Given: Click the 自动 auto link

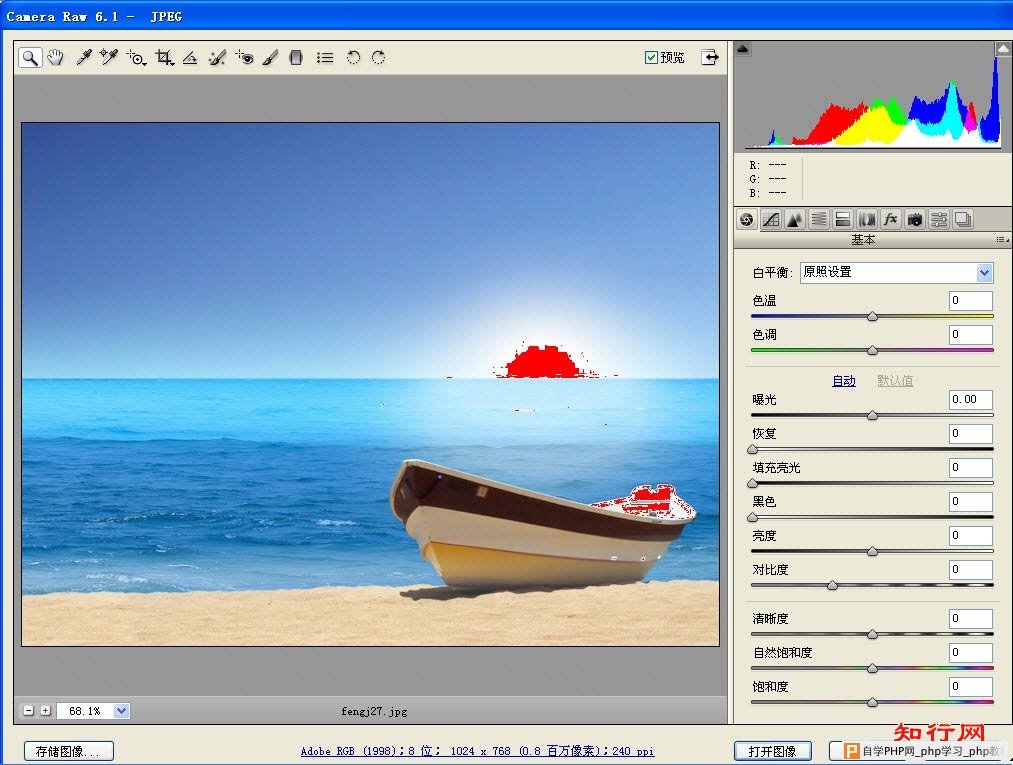Looking at the screenshot, I should point(844,381).
